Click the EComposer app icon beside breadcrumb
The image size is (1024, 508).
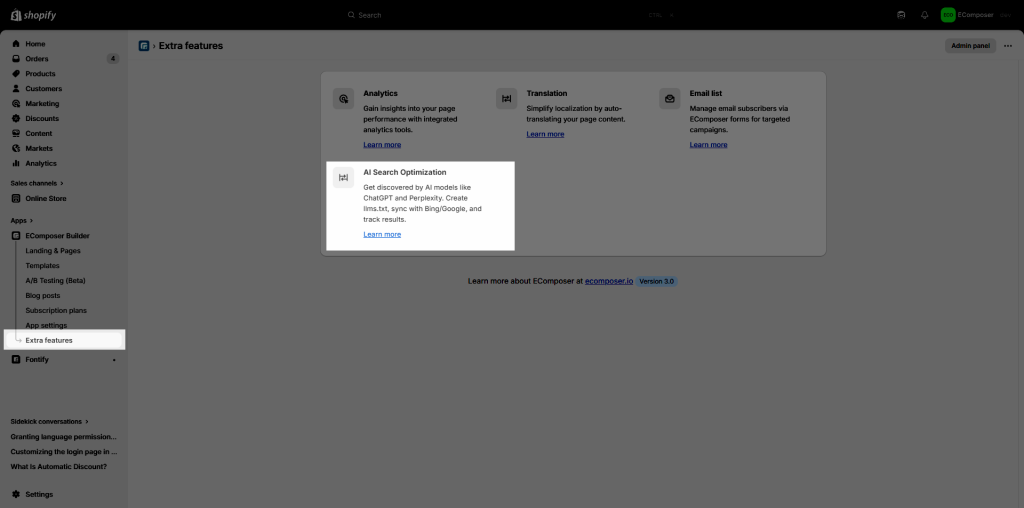click(x=144, y=46)
